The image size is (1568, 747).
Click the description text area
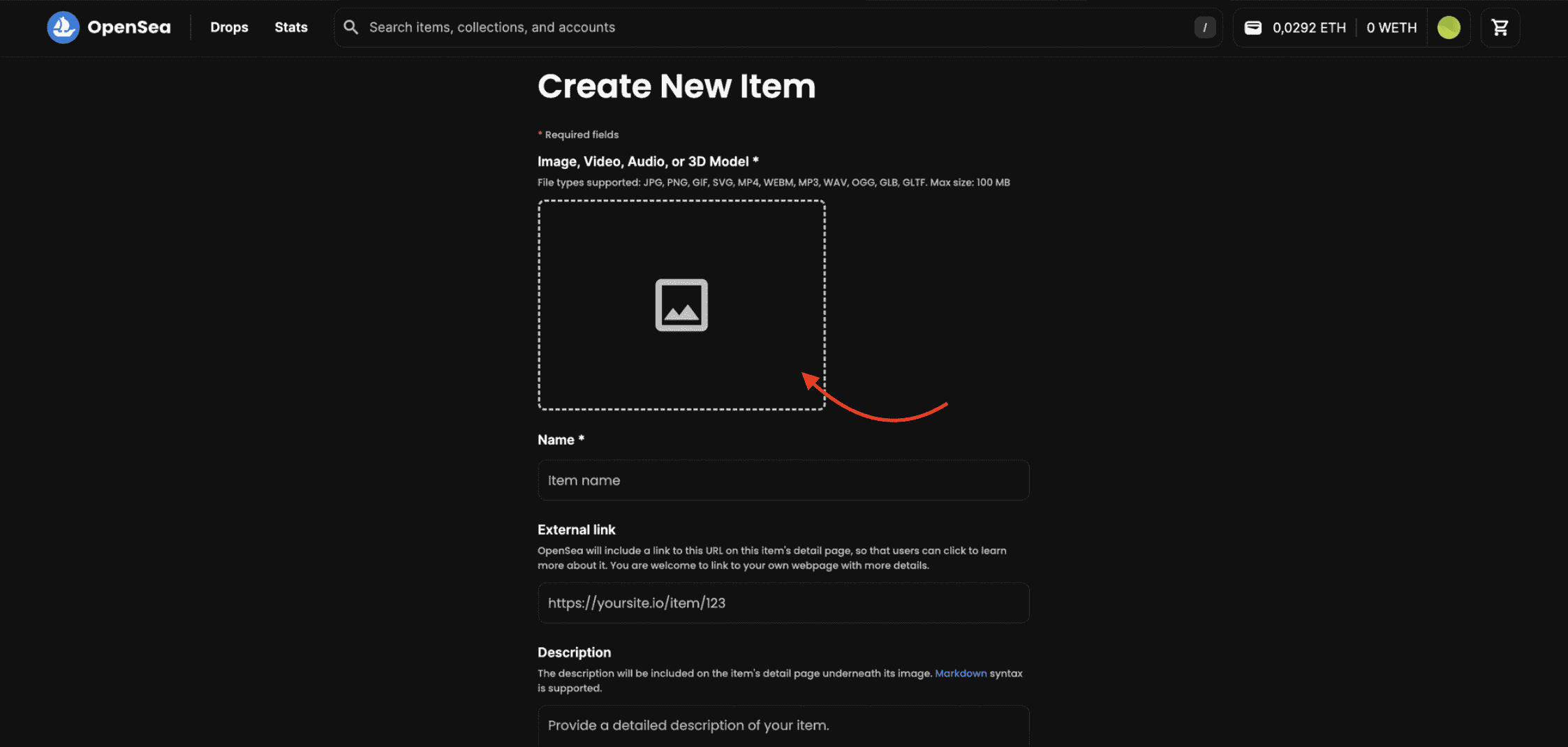pos(783,726)
